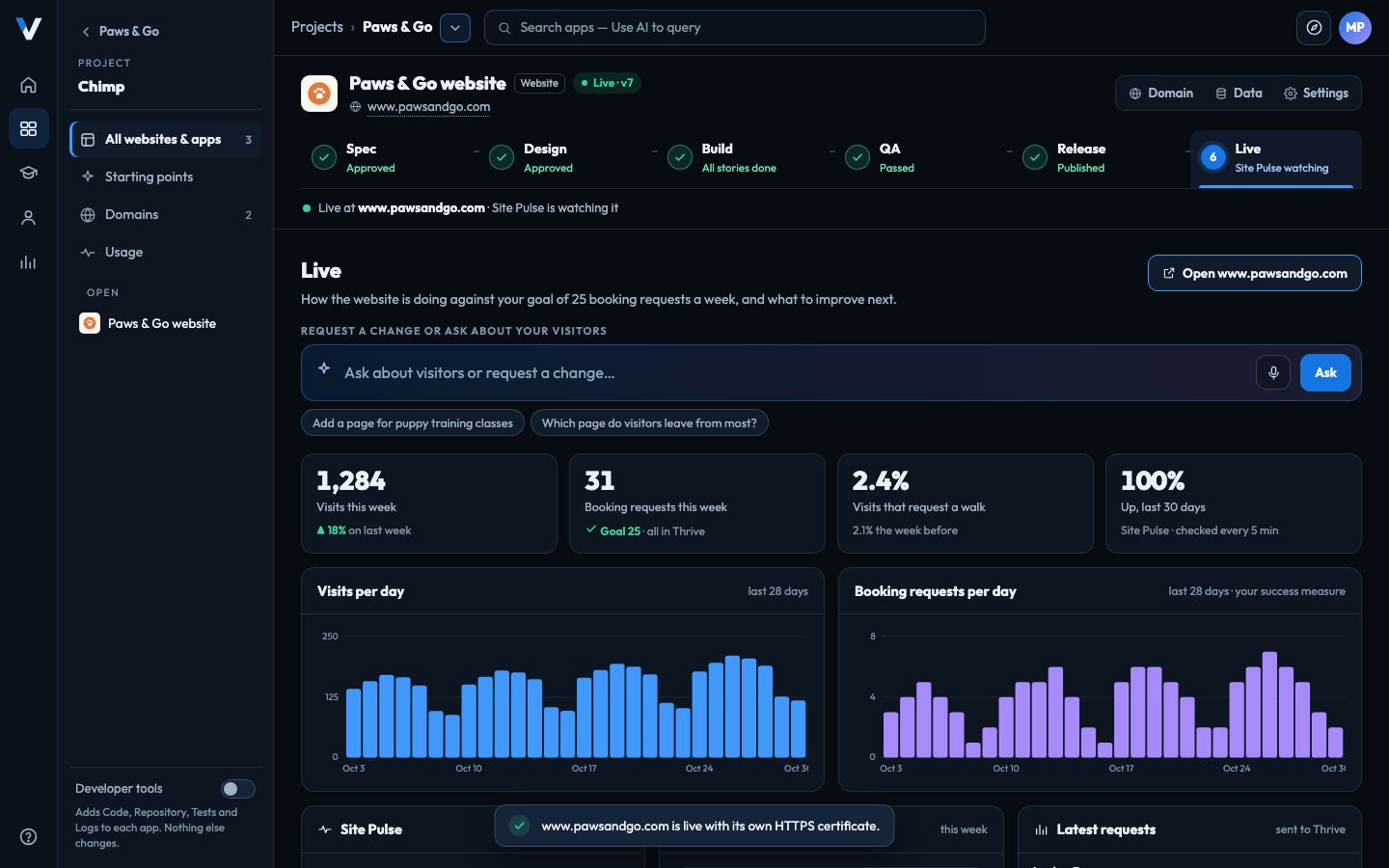Open the MP user avatar
This screenshot has width=1389, height=868.
click(1354, 28)
